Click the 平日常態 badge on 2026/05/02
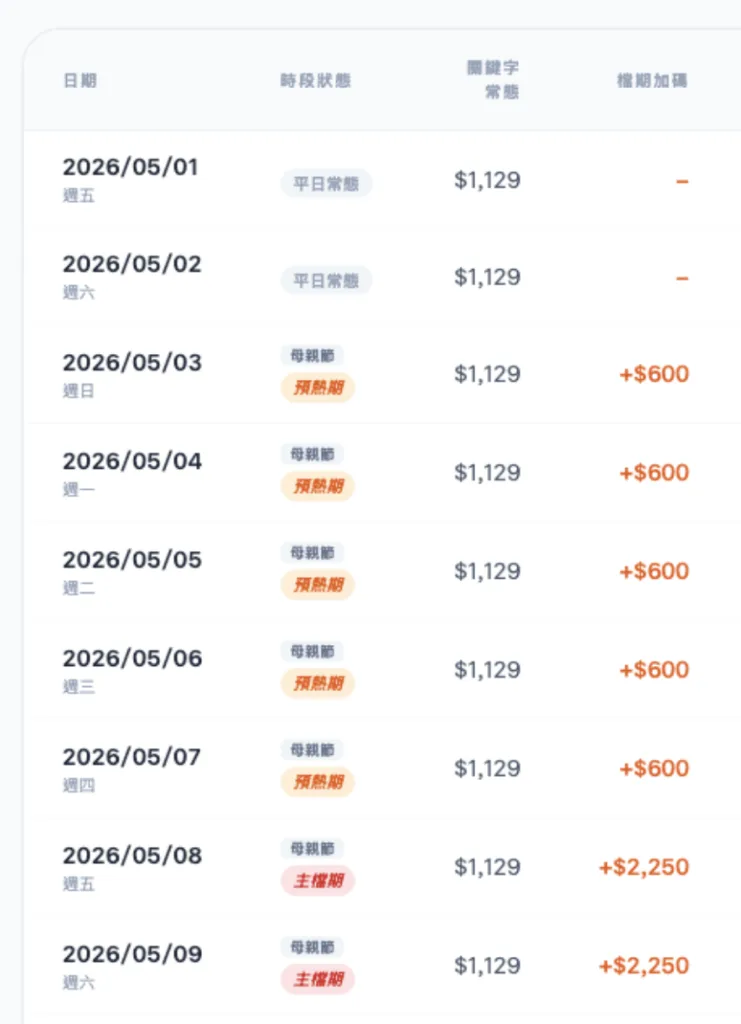The height and width of the screenshot is (1024, 741). [326, 281]
